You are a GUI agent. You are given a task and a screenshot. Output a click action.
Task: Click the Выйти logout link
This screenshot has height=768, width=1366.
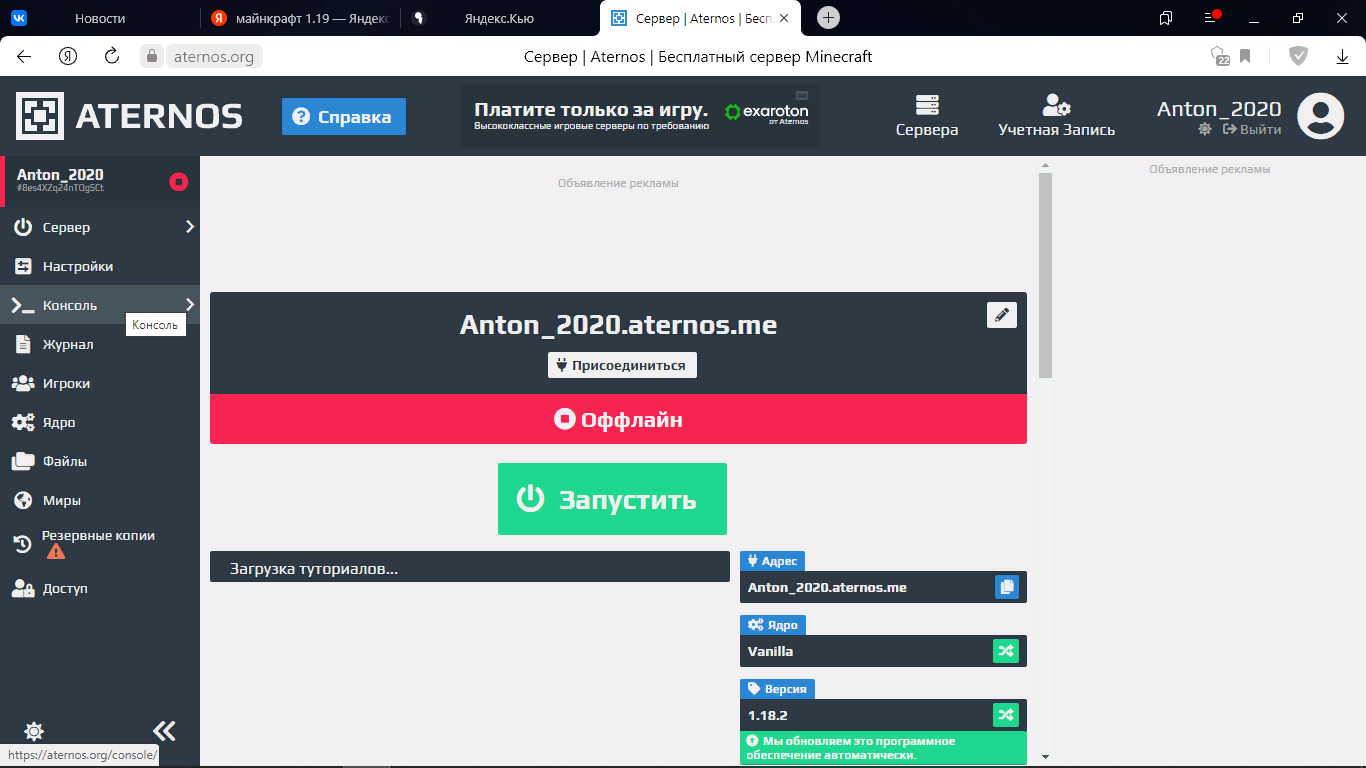1252,129
